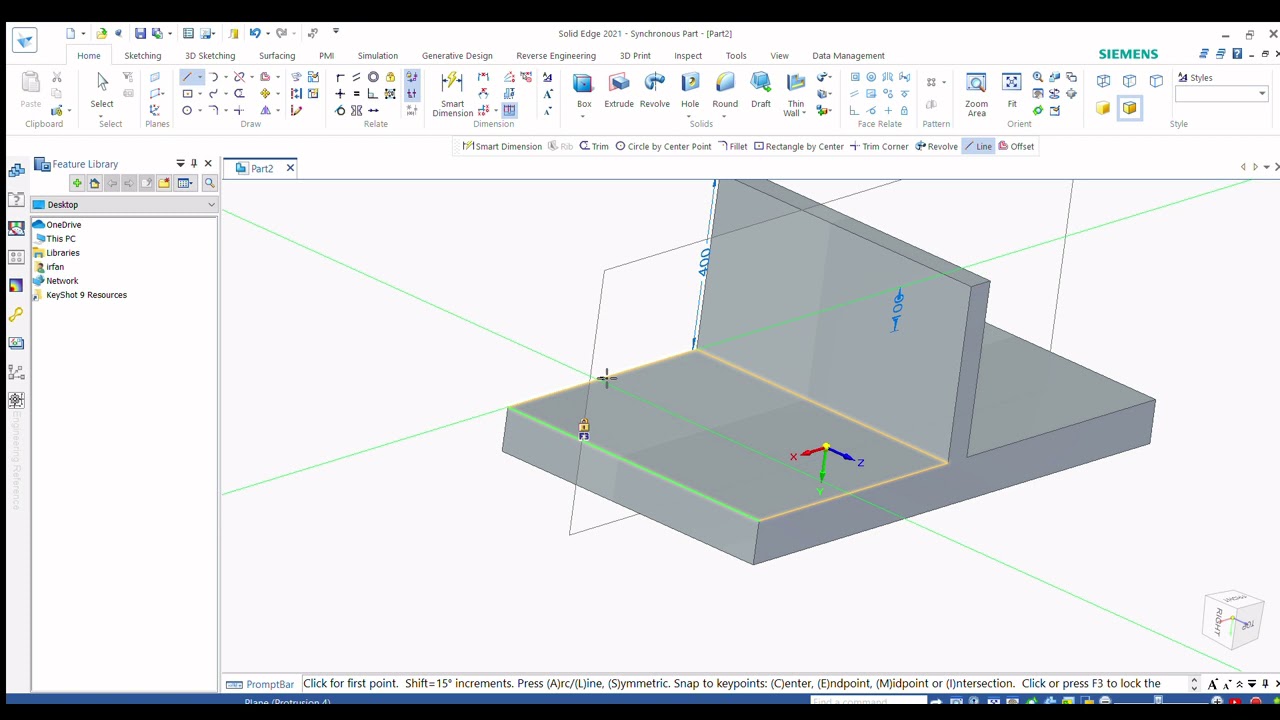Open the Solid Edge application button
Image resolution: width=1280 pixels, height=720 pixels.
pyautogui.click(x=25, y=40)
